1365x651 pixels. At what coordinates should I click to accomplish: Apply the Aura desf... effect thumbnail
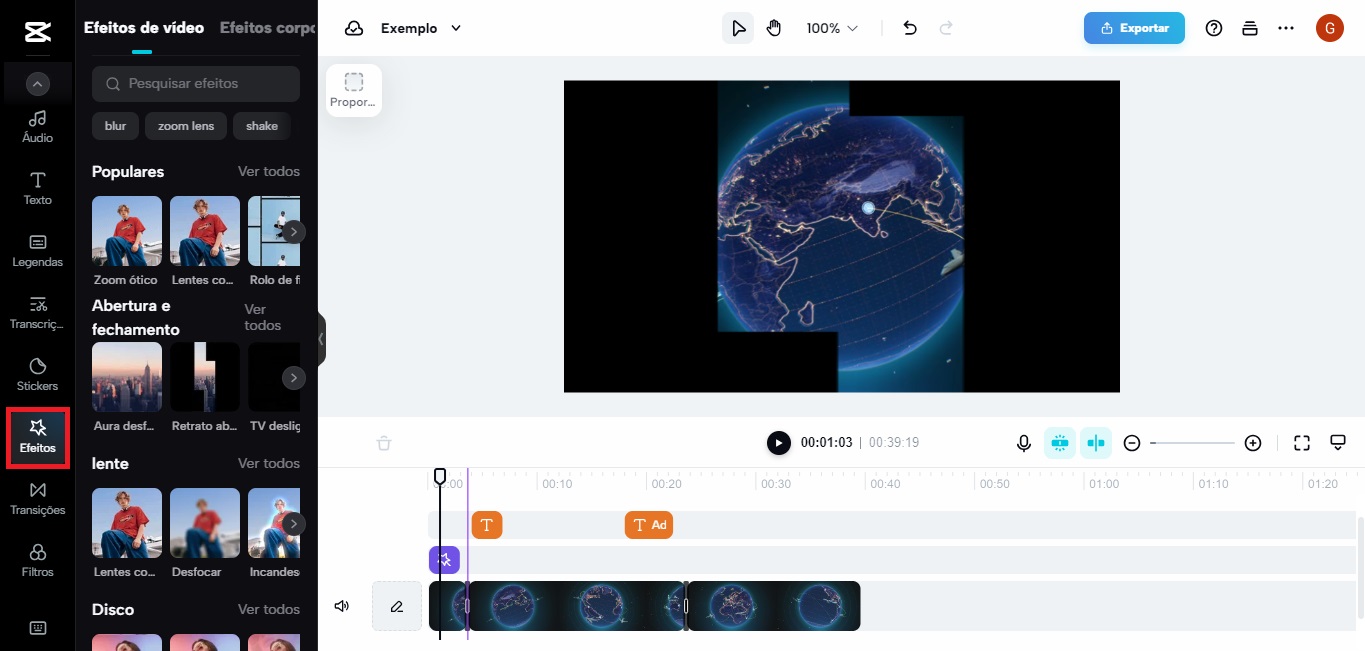point(127,377)
